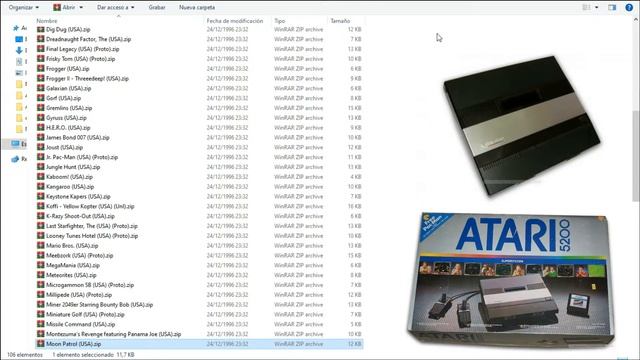Click the zip icon of MegaMania (USA).zip
The height and width of the screenshot is (360, 640).
pos(40,265)
